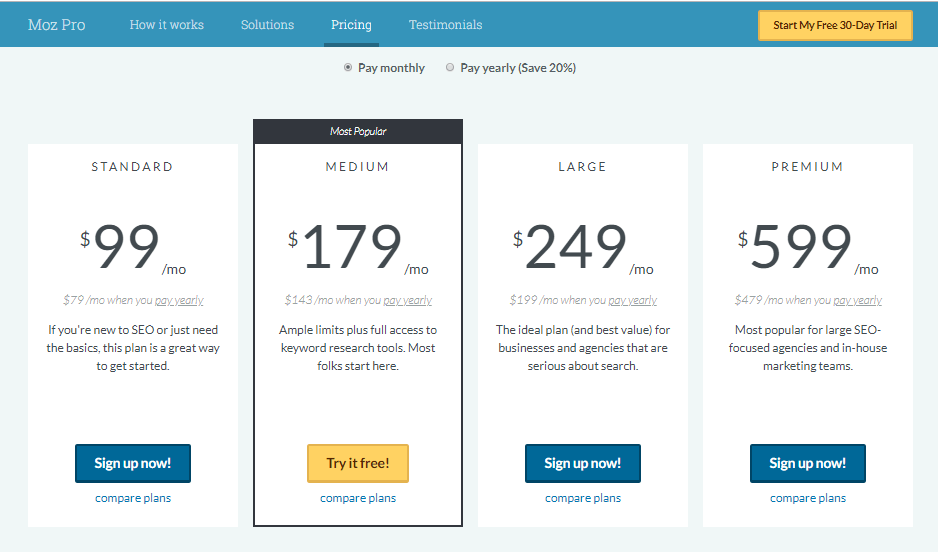This screenshot has height=552, width=938.
Task: Open the Solutions navigation item
Action: [267, 25]
